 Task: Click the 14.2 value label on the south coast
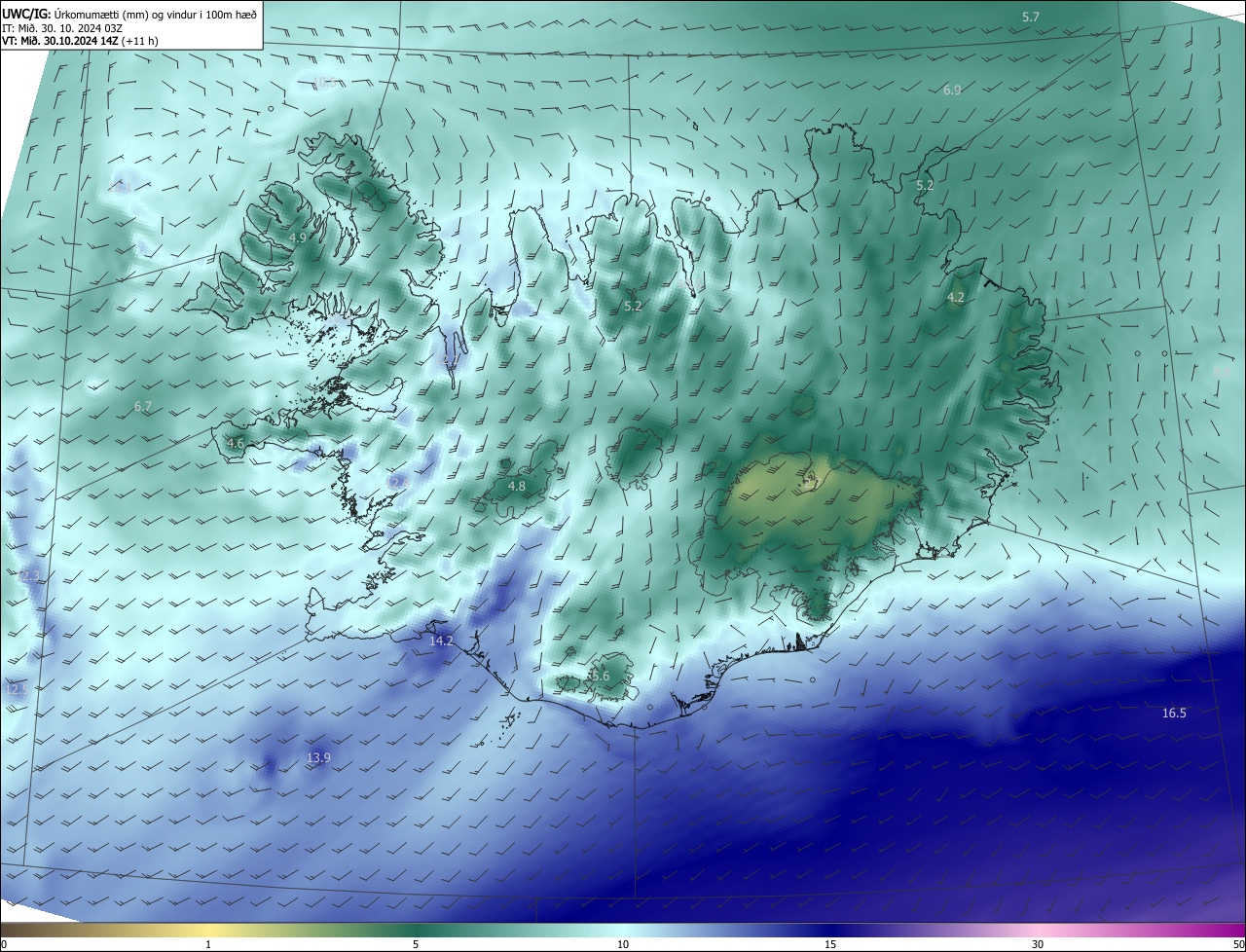[442, 641]
